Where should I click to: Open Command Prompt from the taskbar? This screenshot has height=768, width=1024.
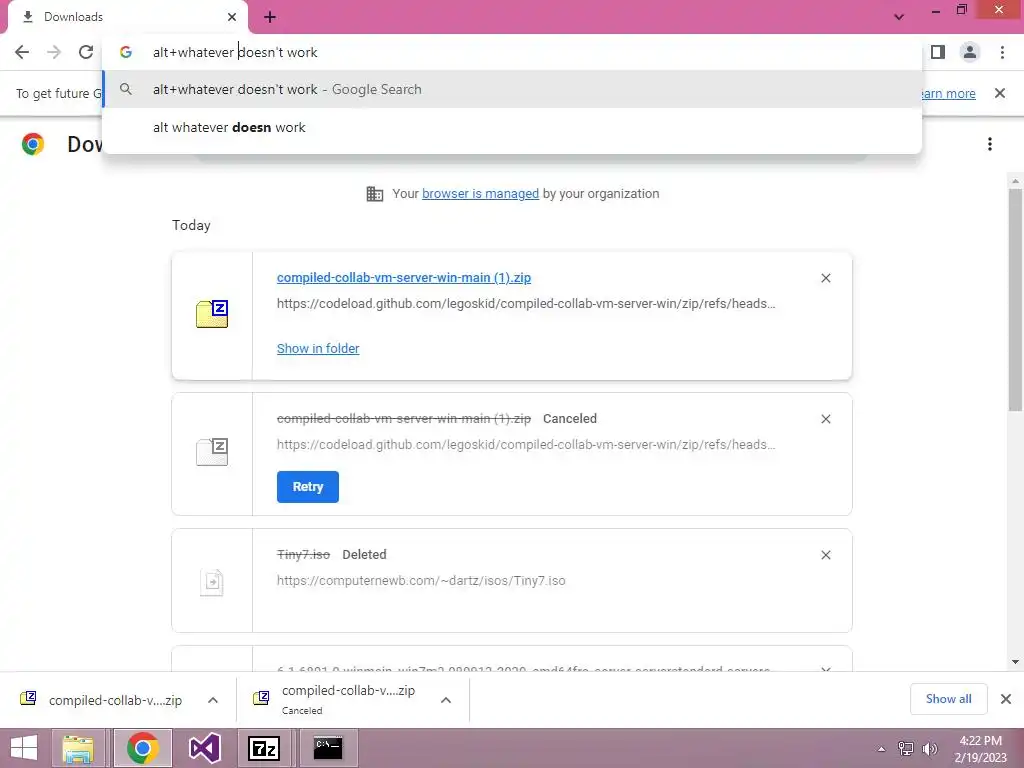[328, 748]
